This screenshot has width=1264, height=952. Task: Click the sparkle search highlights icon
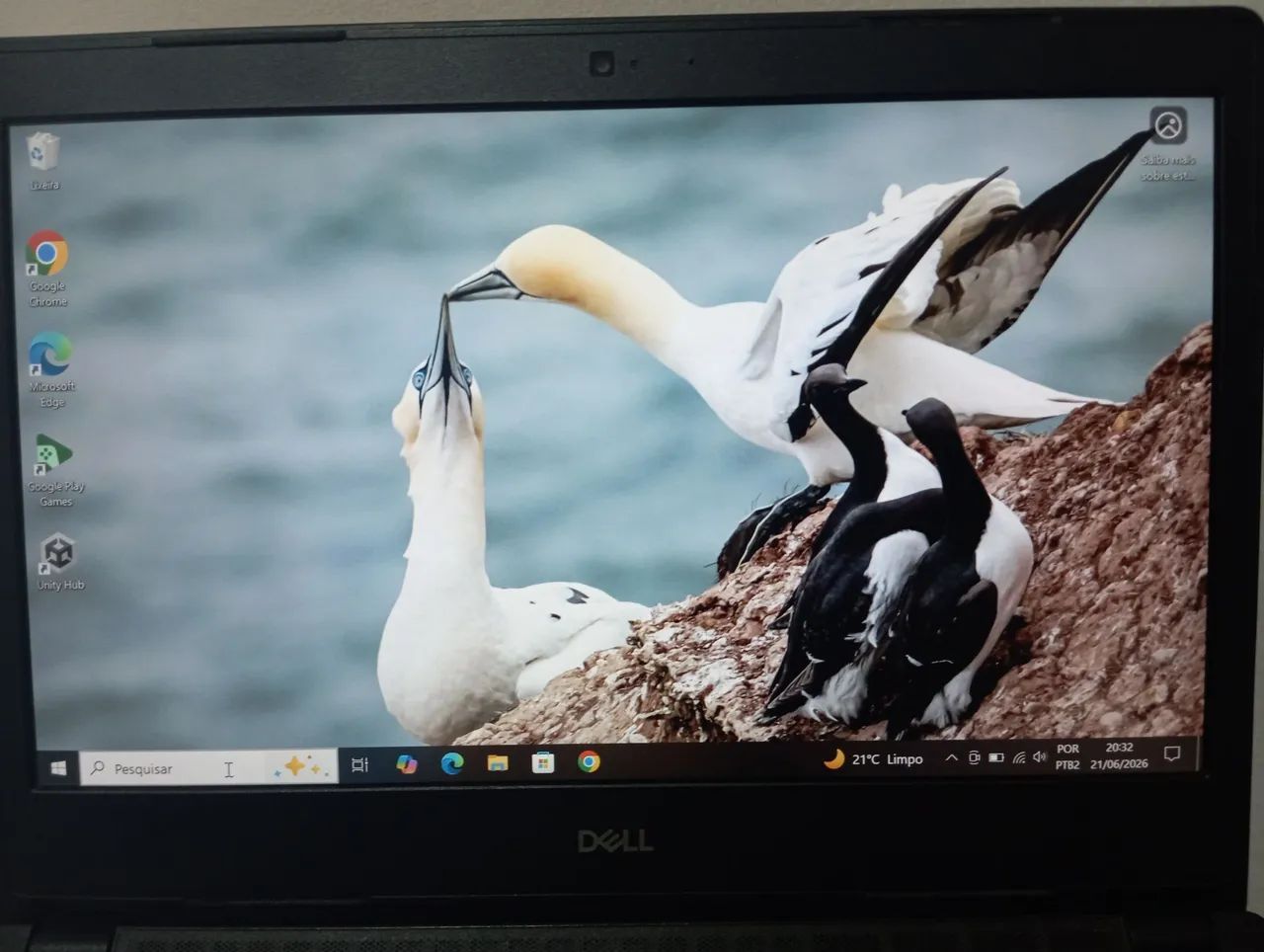click(x=301, y=766)
